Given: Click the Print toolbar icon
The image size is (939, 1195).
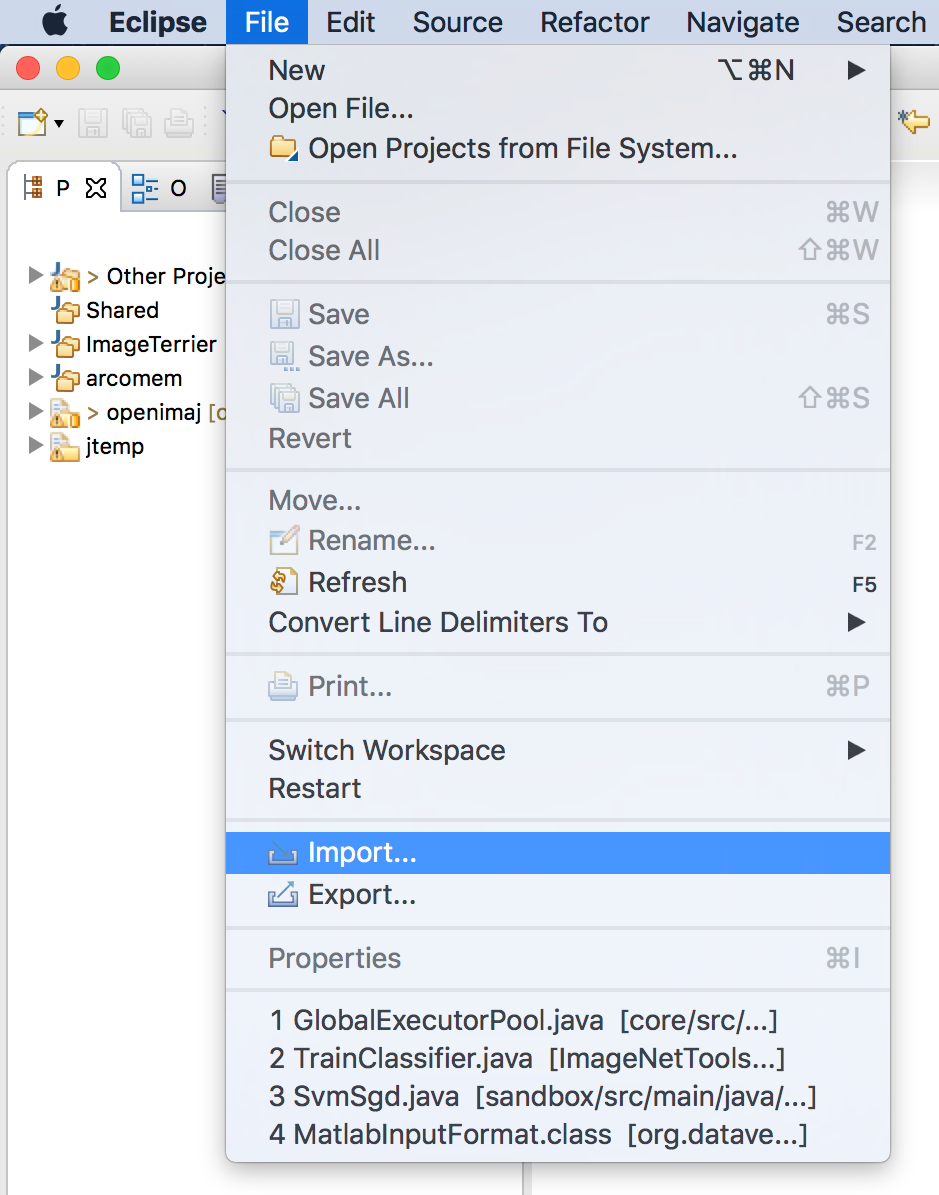Looking at the screenshot, I should point(178,122).
